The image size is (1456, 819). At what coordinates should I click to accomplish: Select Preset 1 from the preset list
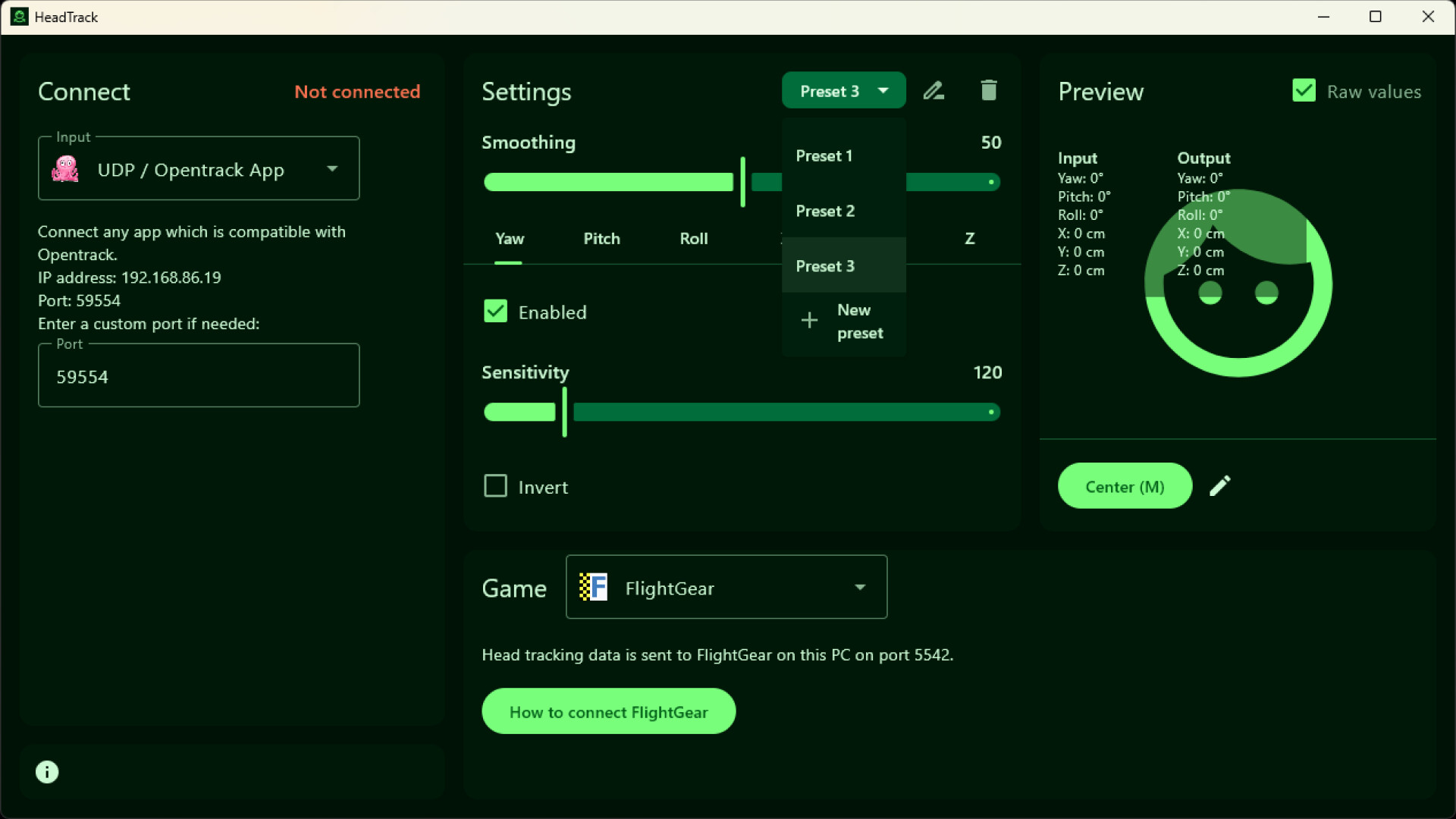824,155
